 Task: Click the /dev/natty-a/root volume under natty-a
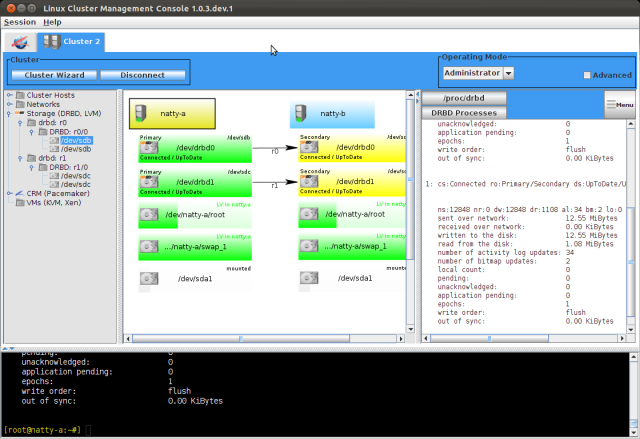150,215
